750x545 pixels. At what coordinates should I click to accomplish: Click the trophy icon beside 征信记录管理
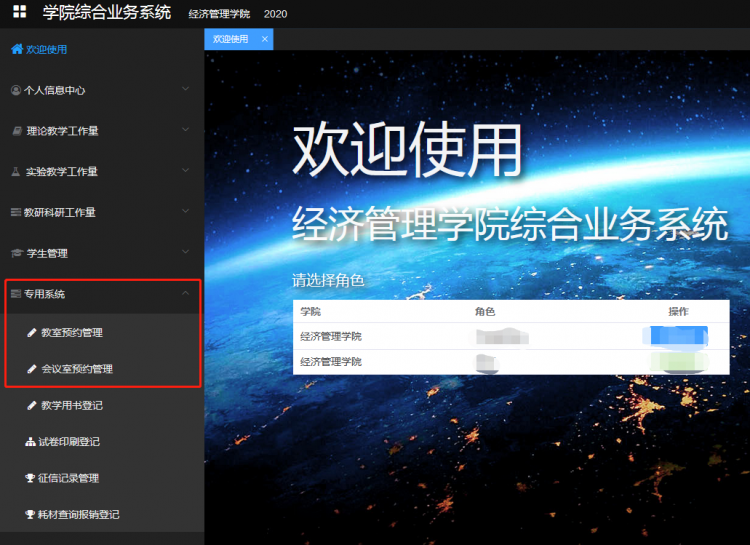(31, 478)
